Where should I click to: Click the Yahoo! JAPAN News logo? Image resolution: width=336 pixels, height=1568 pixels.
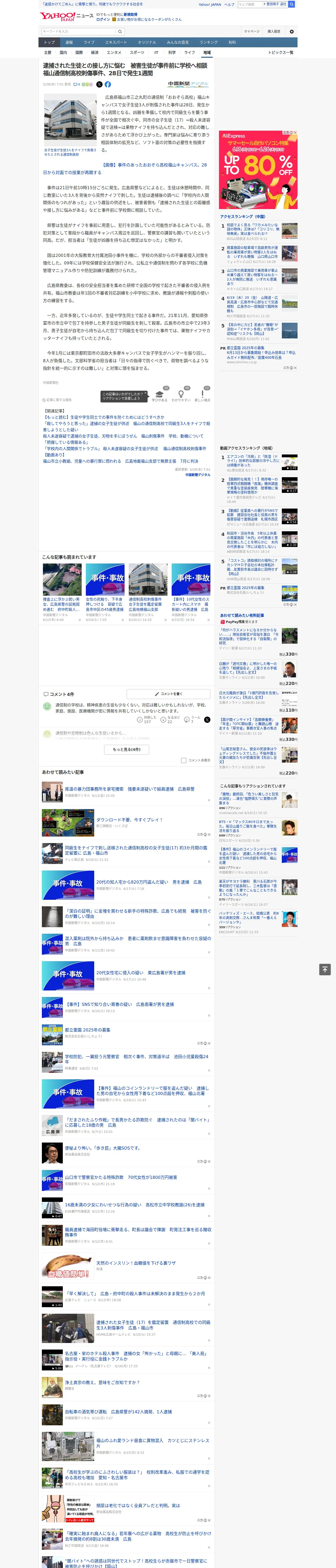[x=66, y=16]
